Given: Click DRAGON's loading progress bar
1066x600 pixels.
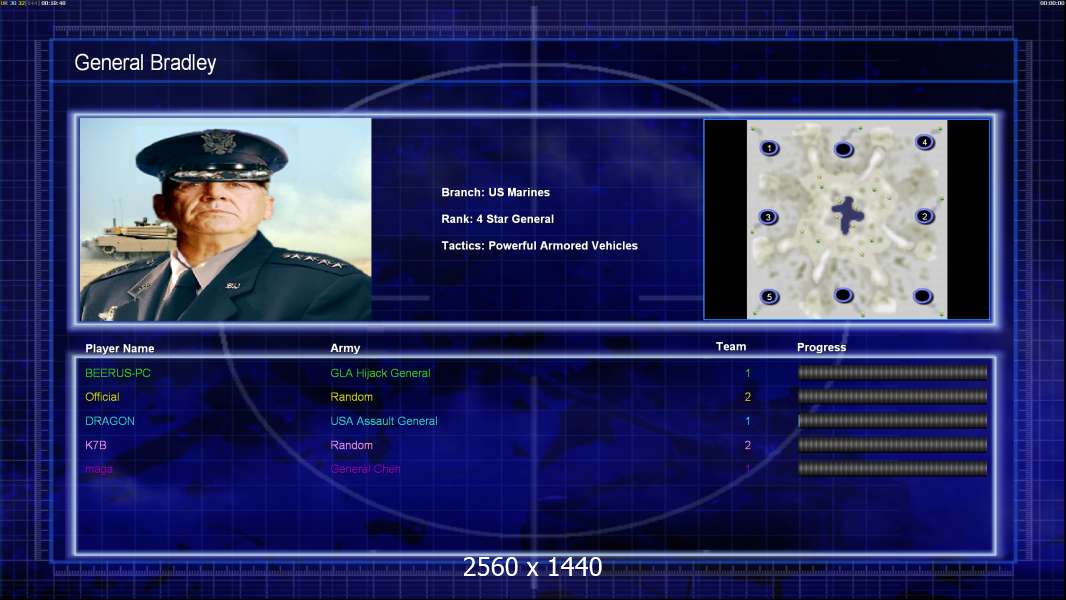Looking at the screenshot, I should click(x=893, y=421).
